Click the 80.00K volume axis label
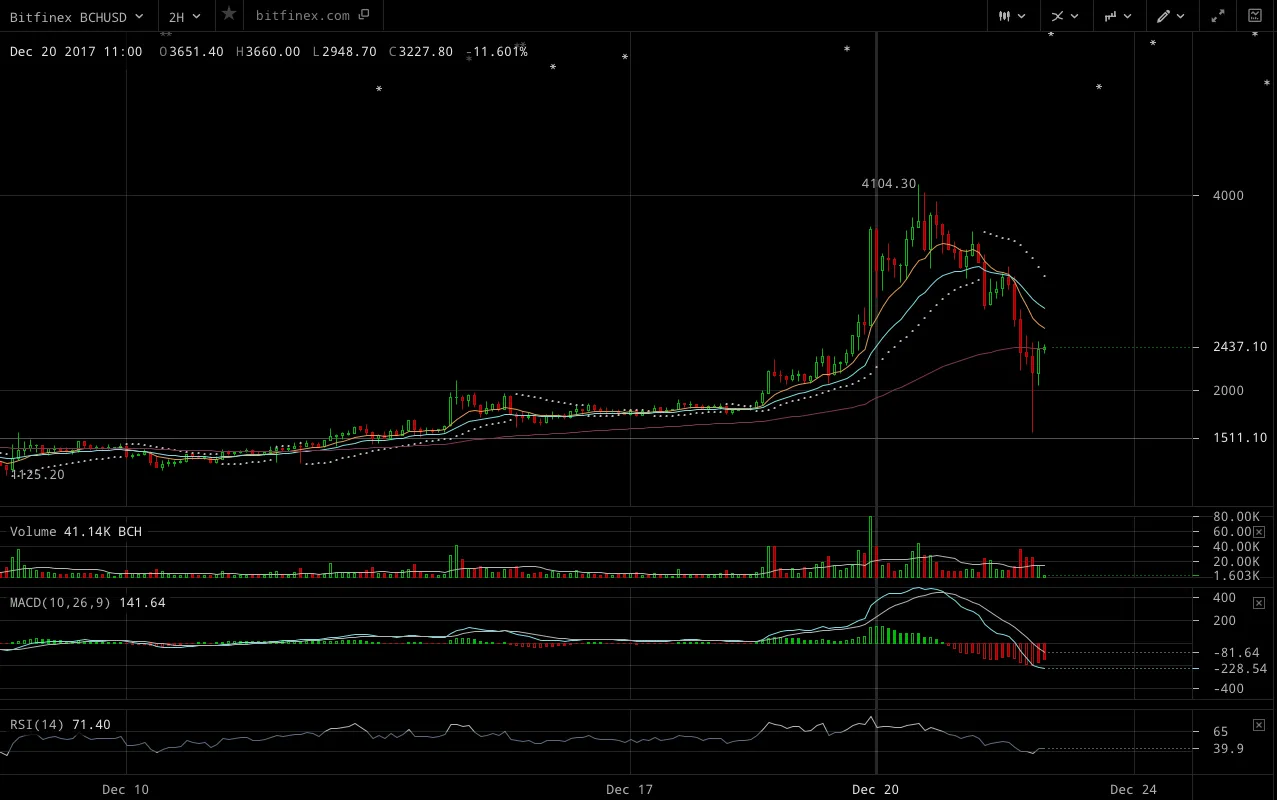This screenshot has height=800, width=1277. click(1235, 516)
